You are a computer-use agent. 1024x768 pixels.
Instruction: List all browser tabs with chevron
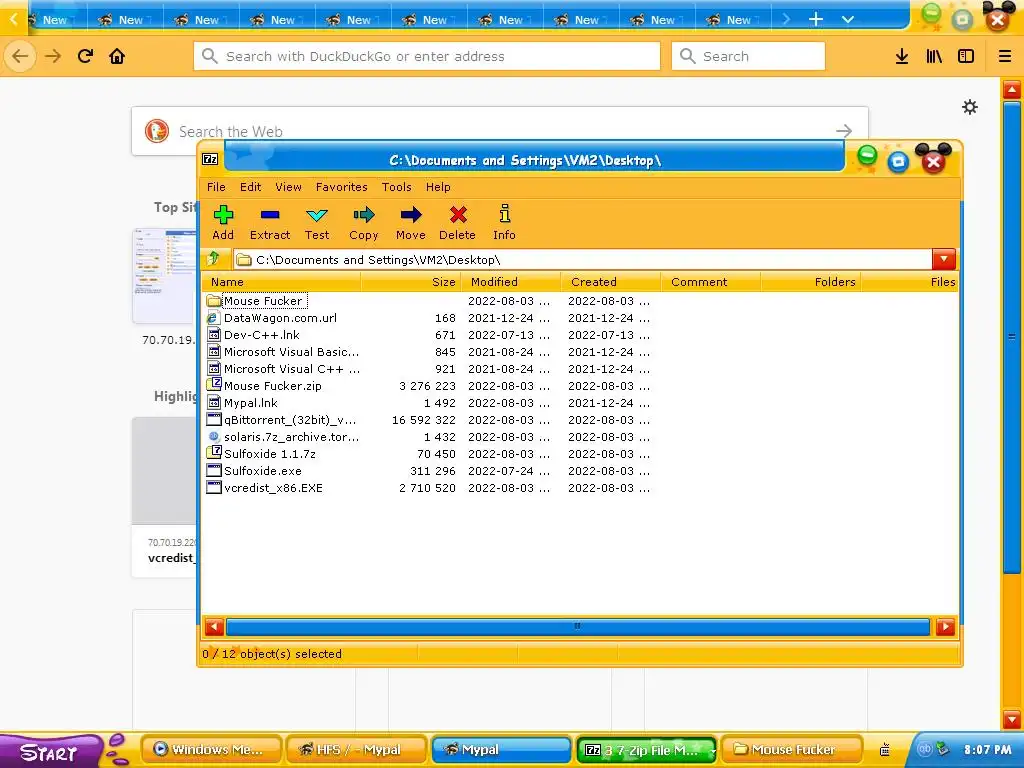[x=848, y=19]
